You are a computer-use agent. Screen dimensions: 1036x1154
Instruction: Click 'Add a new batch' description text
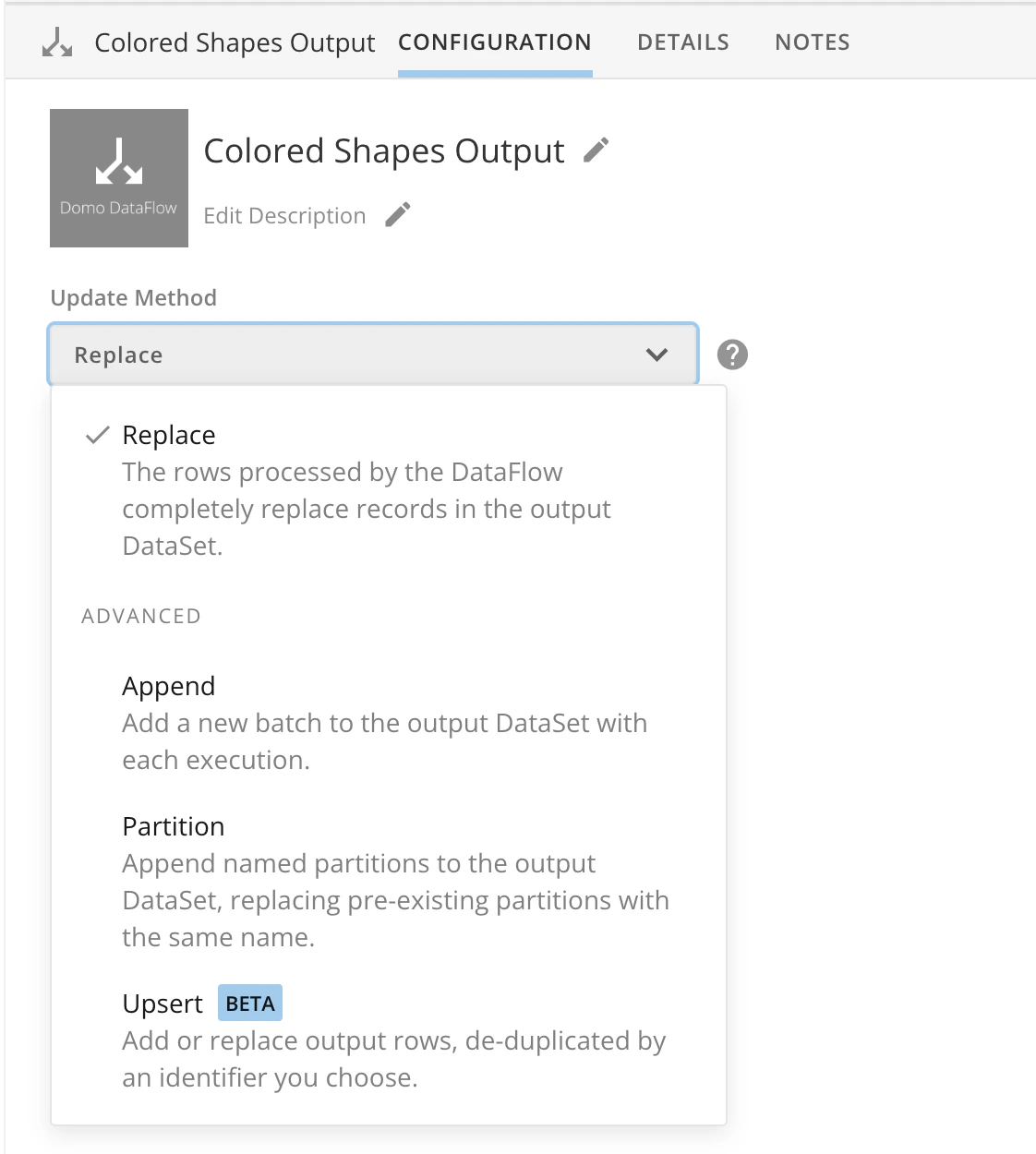385,741
